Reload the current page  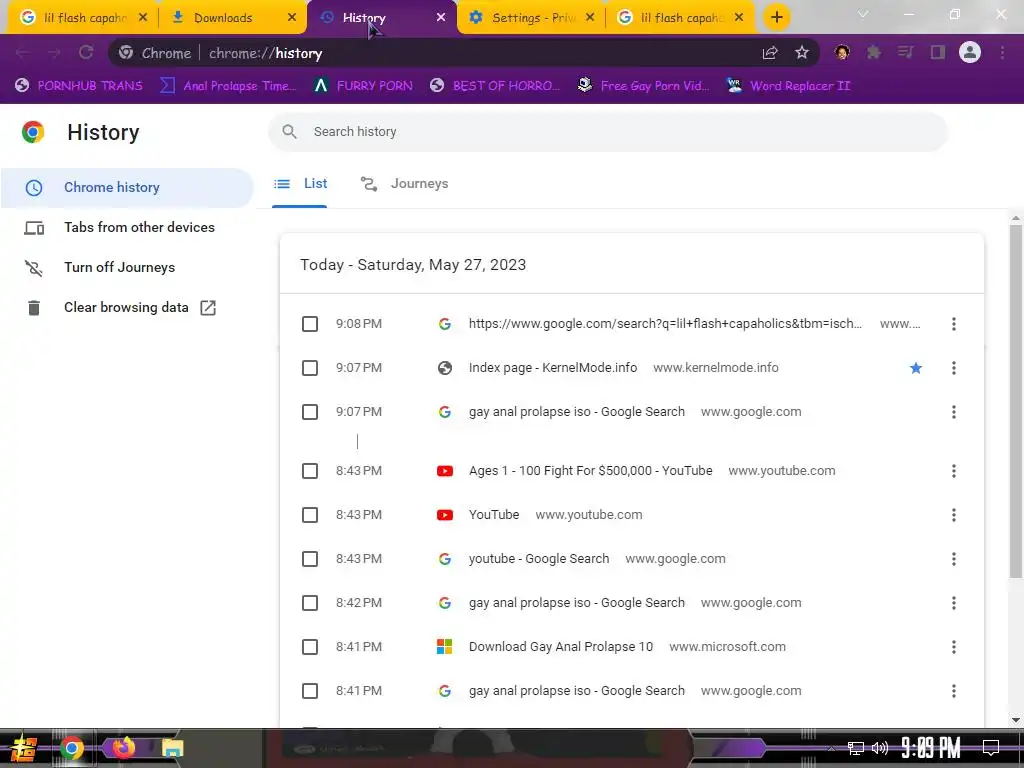click(86, 53)
